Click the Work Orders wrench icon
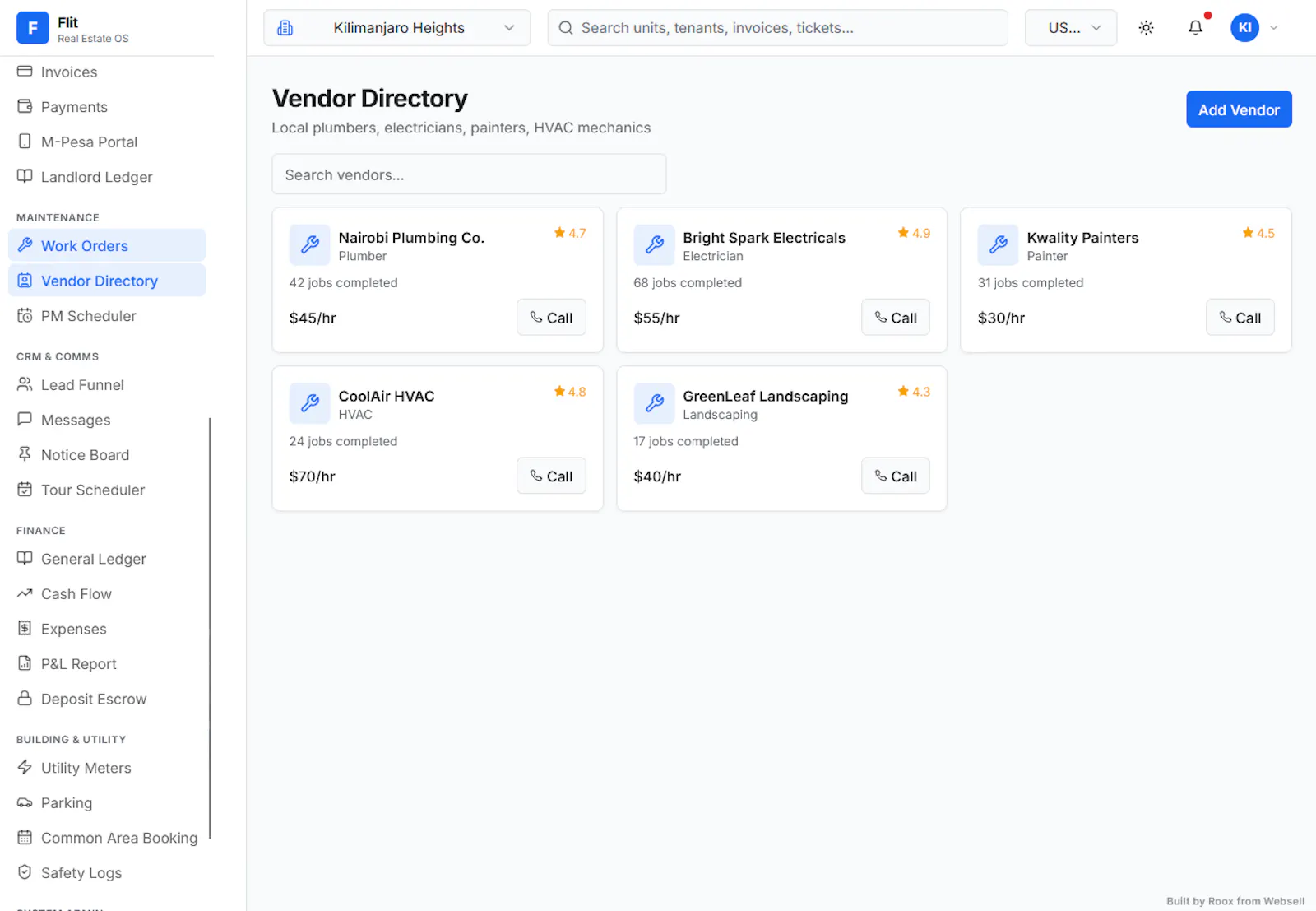 point(25,245)
